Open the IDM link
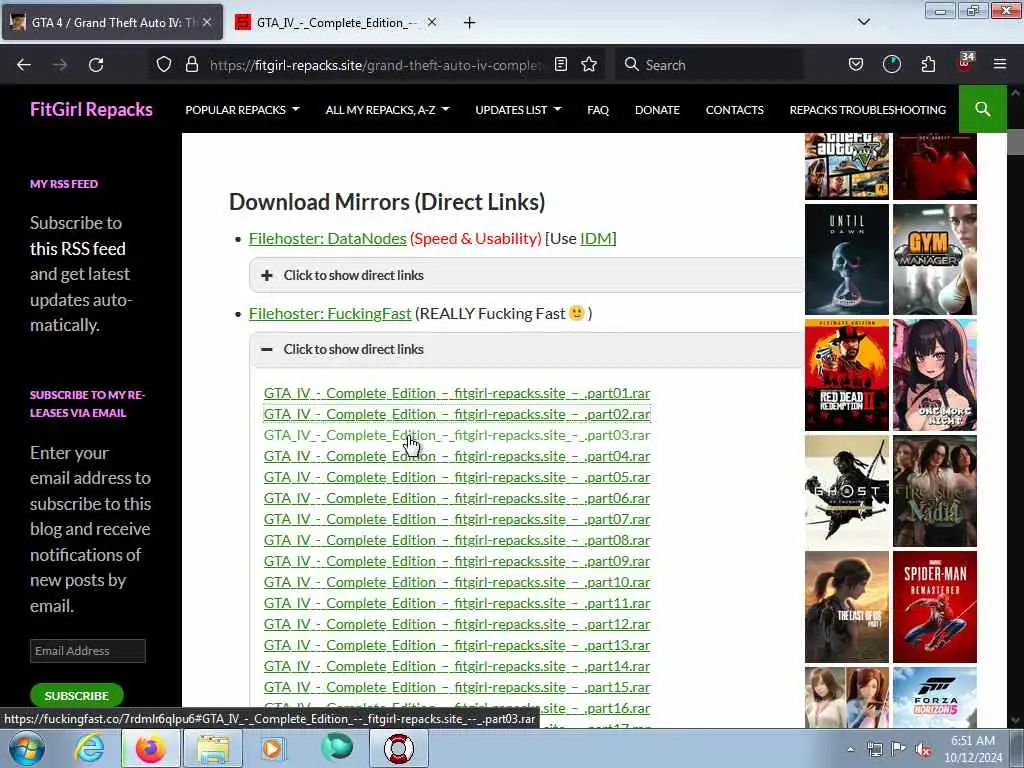The height and width of the screenshot is (768, 1024). [596, 238]
